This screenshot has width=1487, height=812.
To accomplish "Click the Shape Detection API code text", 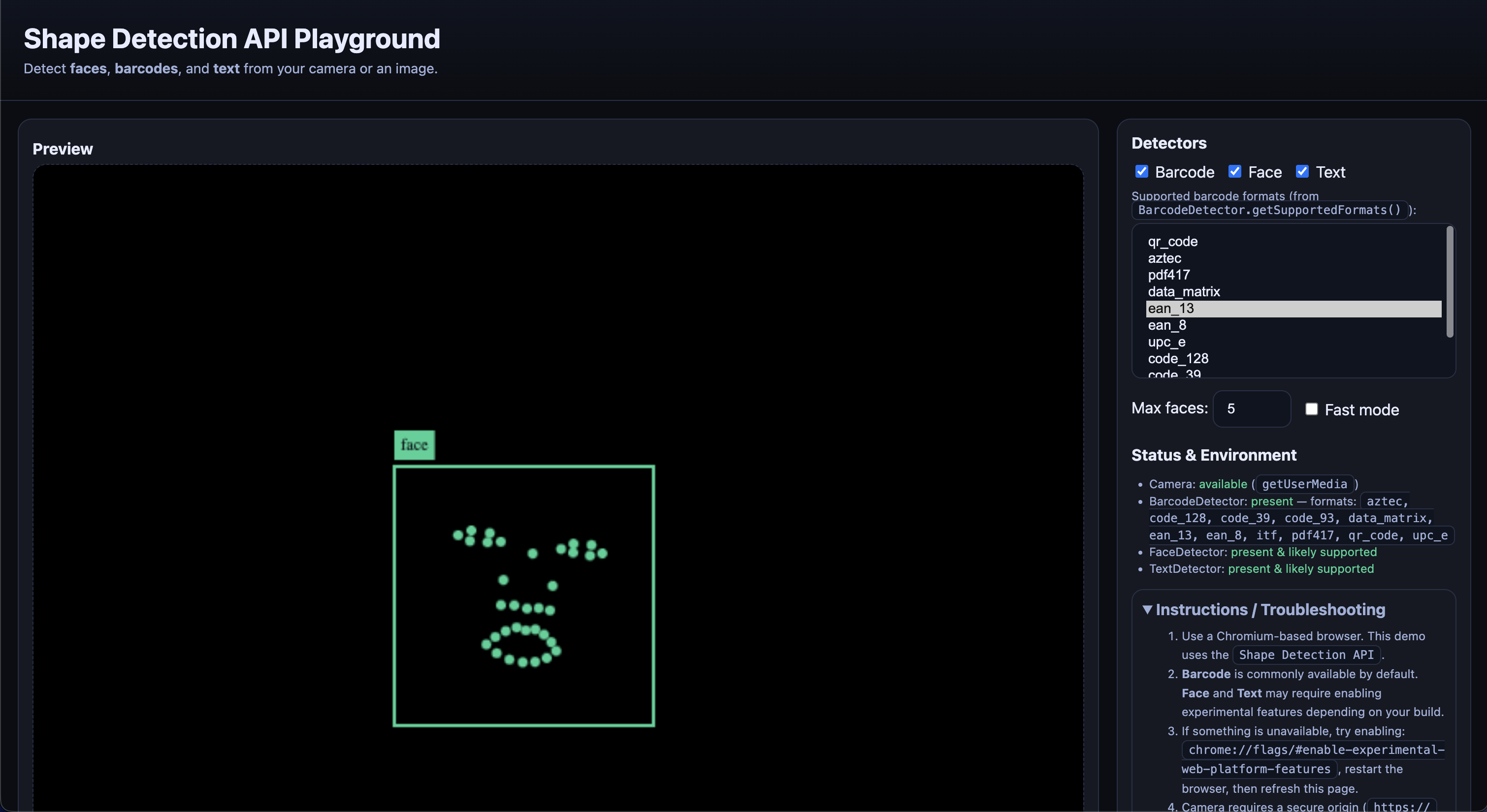I will [x=1307, y=655].
